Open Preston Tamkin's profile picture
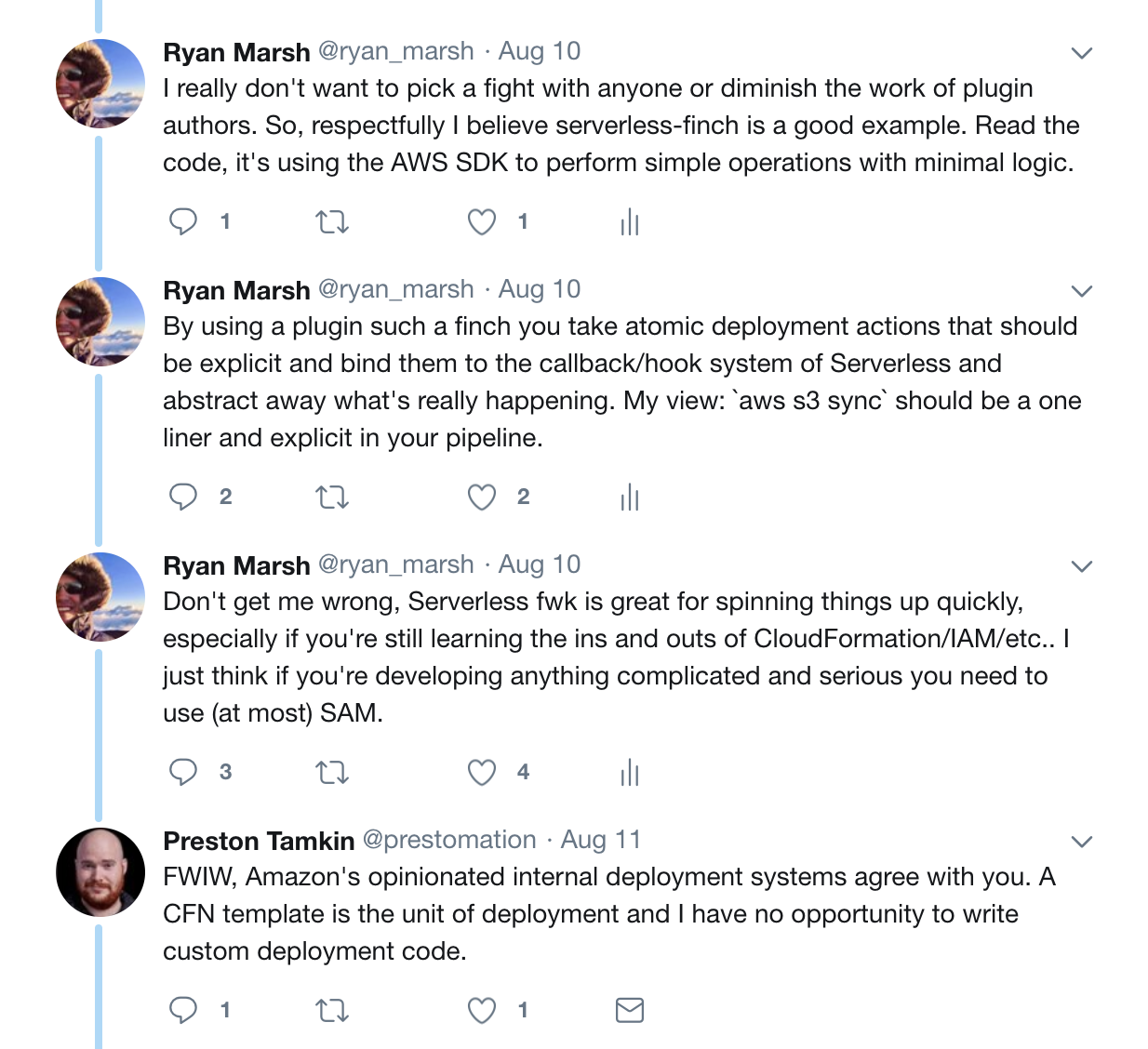 pos(100,871)
